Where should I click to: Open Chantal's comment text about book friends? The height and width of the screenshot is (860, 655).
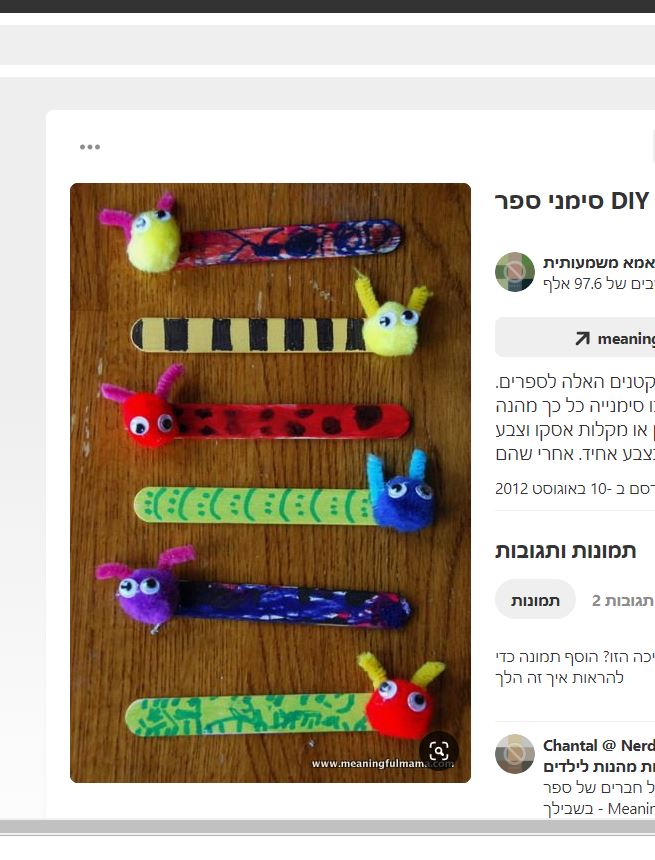[599, 797]
